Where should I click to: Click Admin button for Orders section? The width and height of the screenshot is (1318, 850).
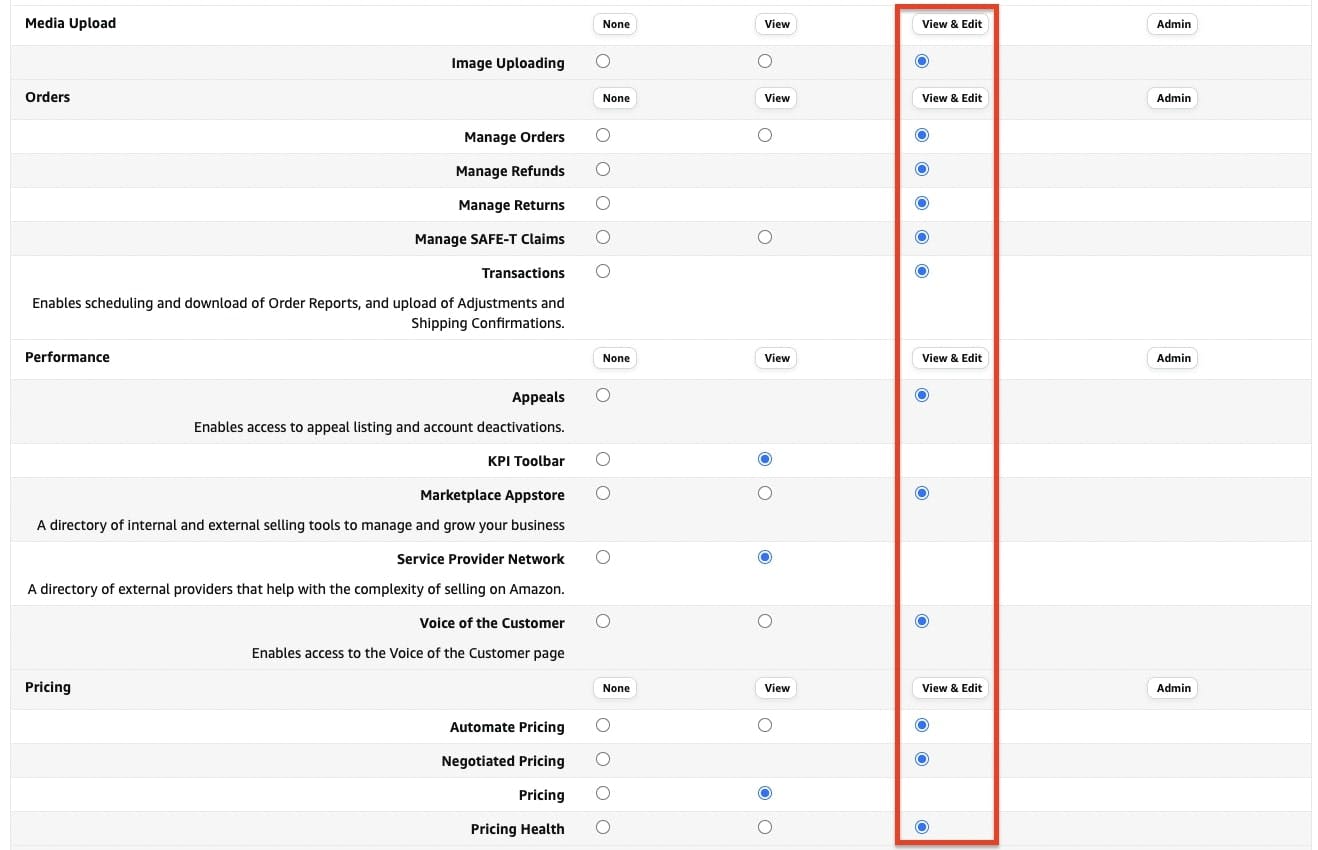point(1173,98)
